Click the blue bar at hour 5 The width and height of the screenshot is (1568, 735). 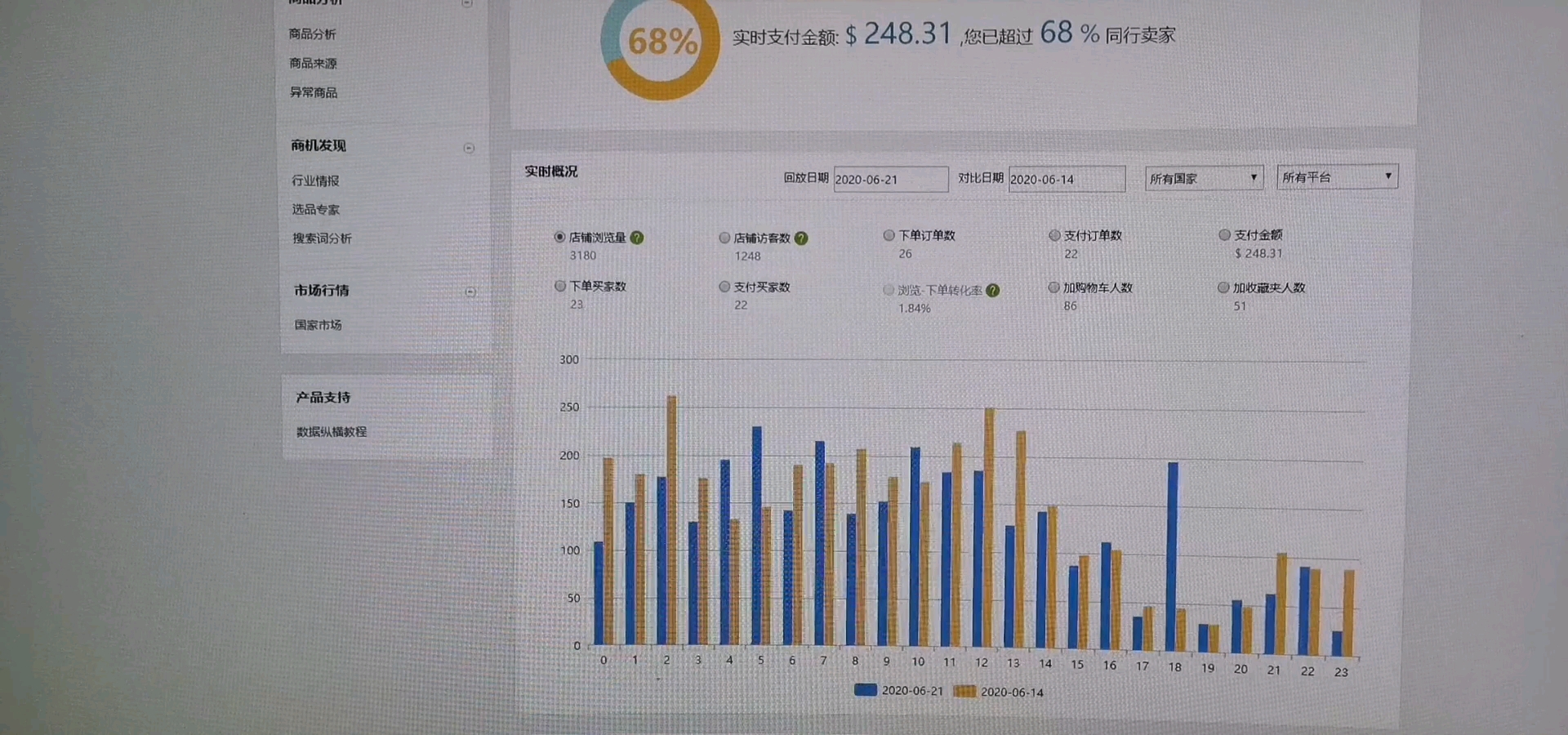pyautogui.click(x=757, y=536)
